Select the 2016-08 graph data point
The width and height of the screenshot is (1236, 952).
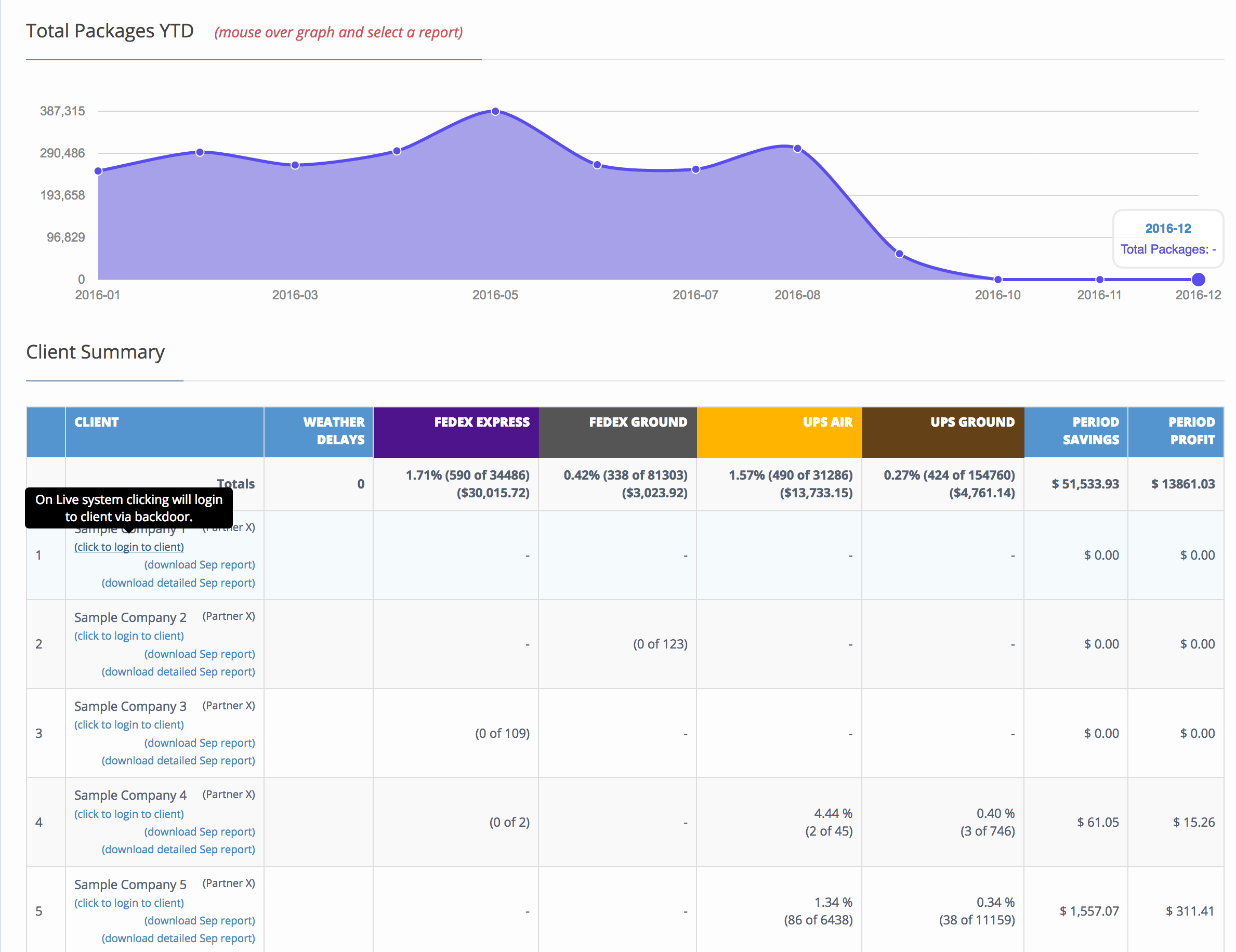pos(797,149)
